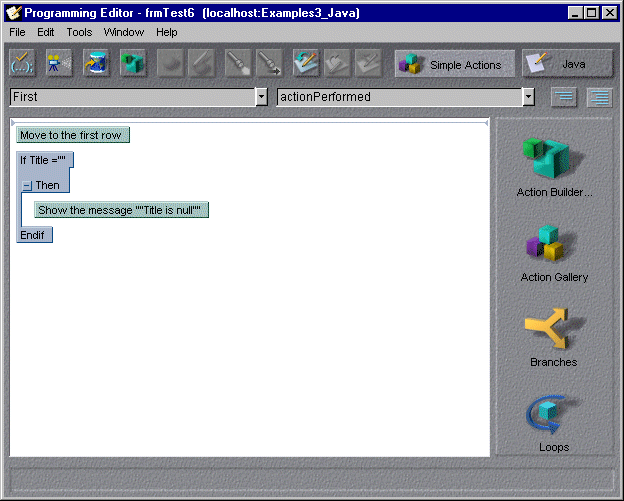Open the Loops palette
Image resolution: width=624 pixels, height=501 pixels.
click(x=554, y=423)
